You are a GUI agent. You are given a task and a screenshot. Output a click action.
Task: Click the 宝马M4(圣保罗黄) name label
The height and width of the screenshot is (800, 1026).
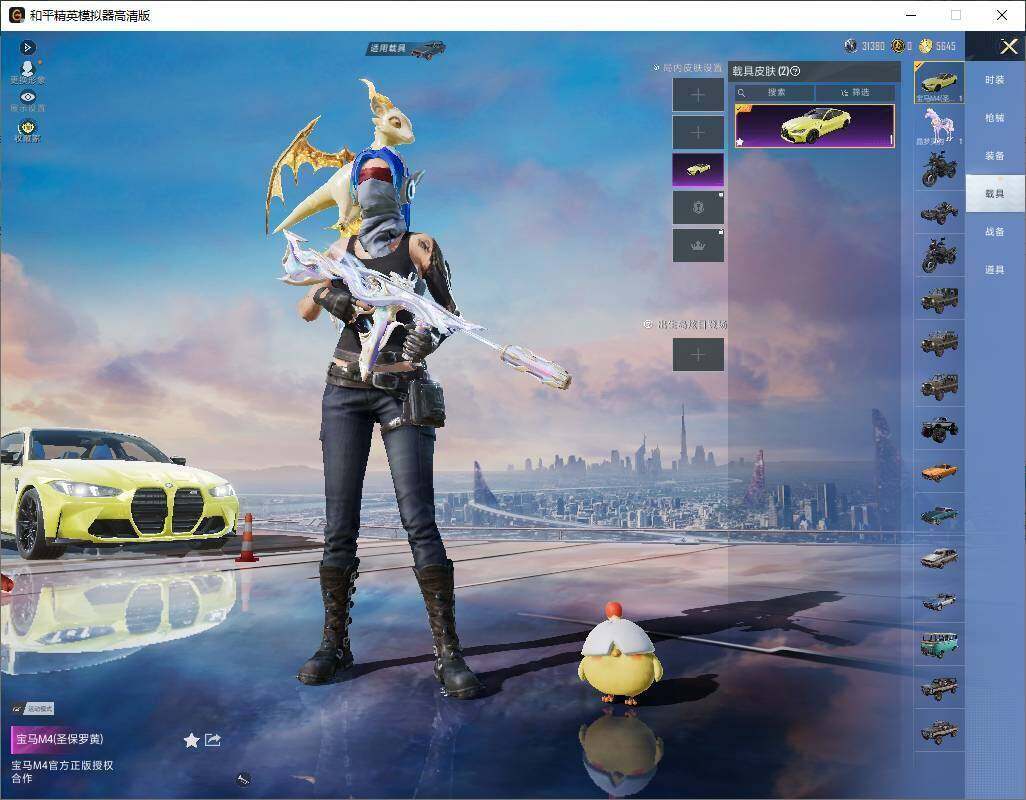tap(60, 739)
